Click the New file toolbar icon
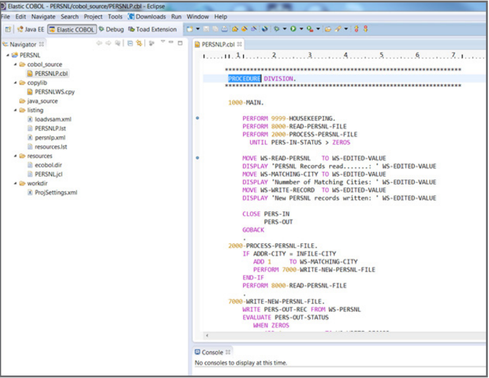 tap(189, 29)
